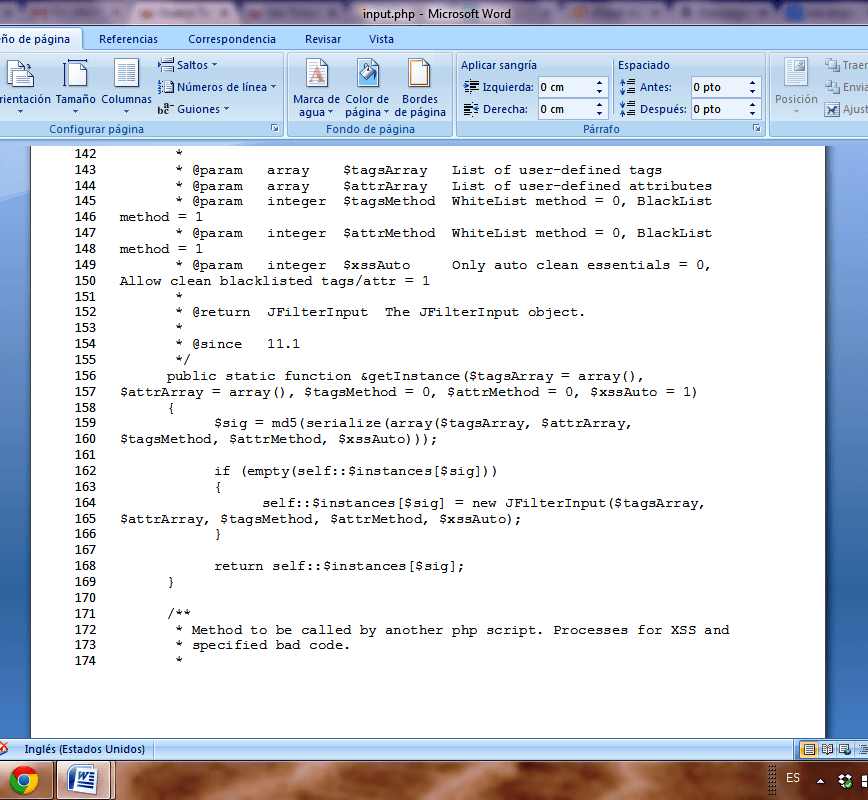The width and height of the screenshot is (868, 800).
Task: Switch to the Revisar tab
Action: point(323,39)
